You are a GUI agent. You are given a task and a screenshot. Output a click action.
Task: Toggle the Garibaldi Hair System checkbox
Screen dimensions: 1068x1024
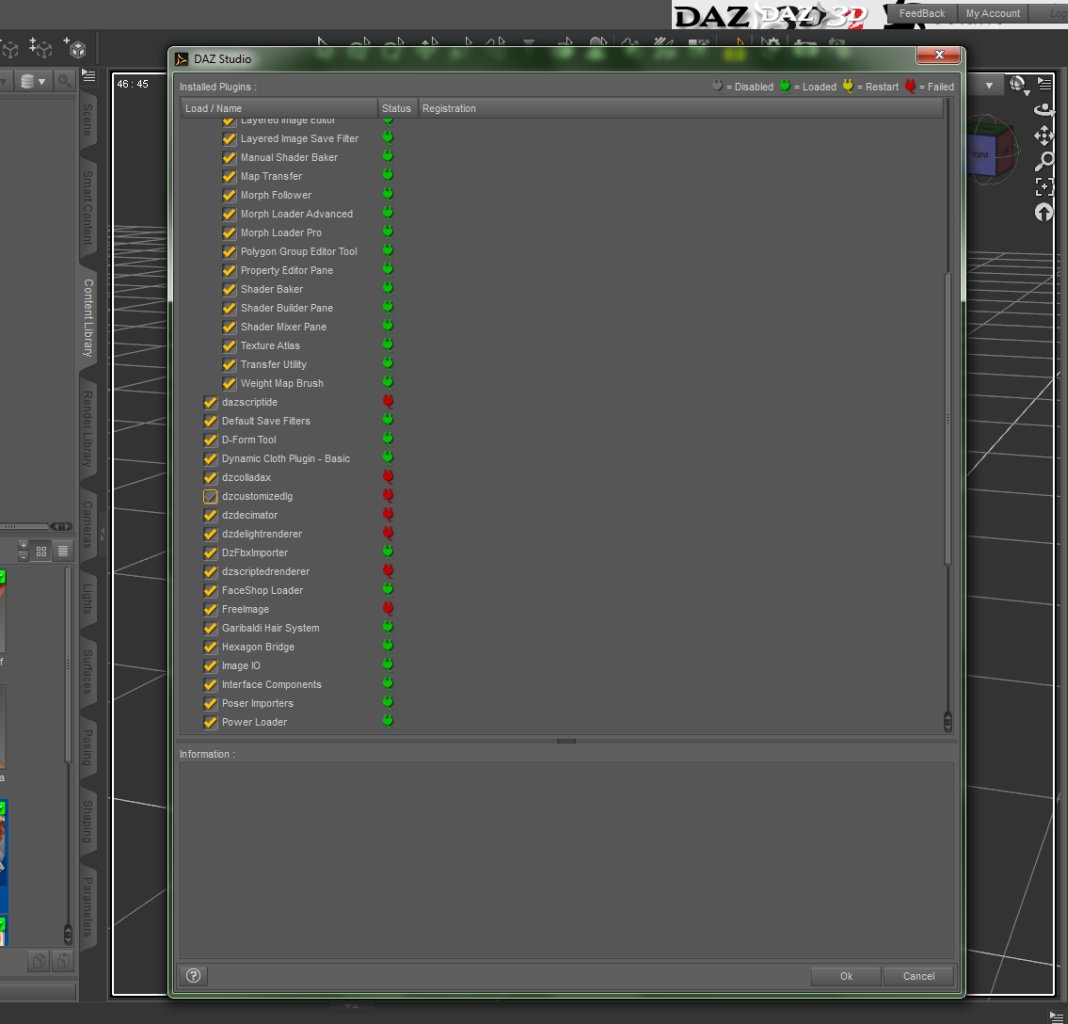click(210, 628)
